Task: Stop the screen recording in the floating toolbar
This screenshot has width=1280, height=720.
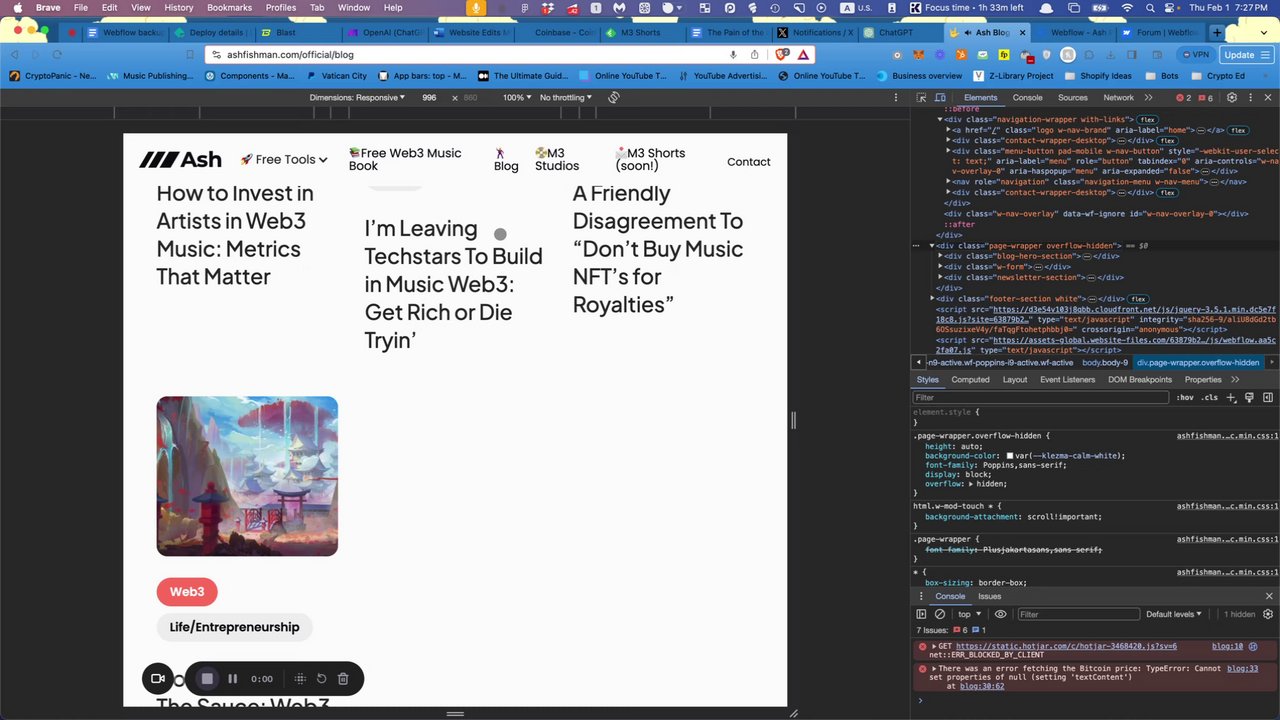Action: [x=207, y=678]
